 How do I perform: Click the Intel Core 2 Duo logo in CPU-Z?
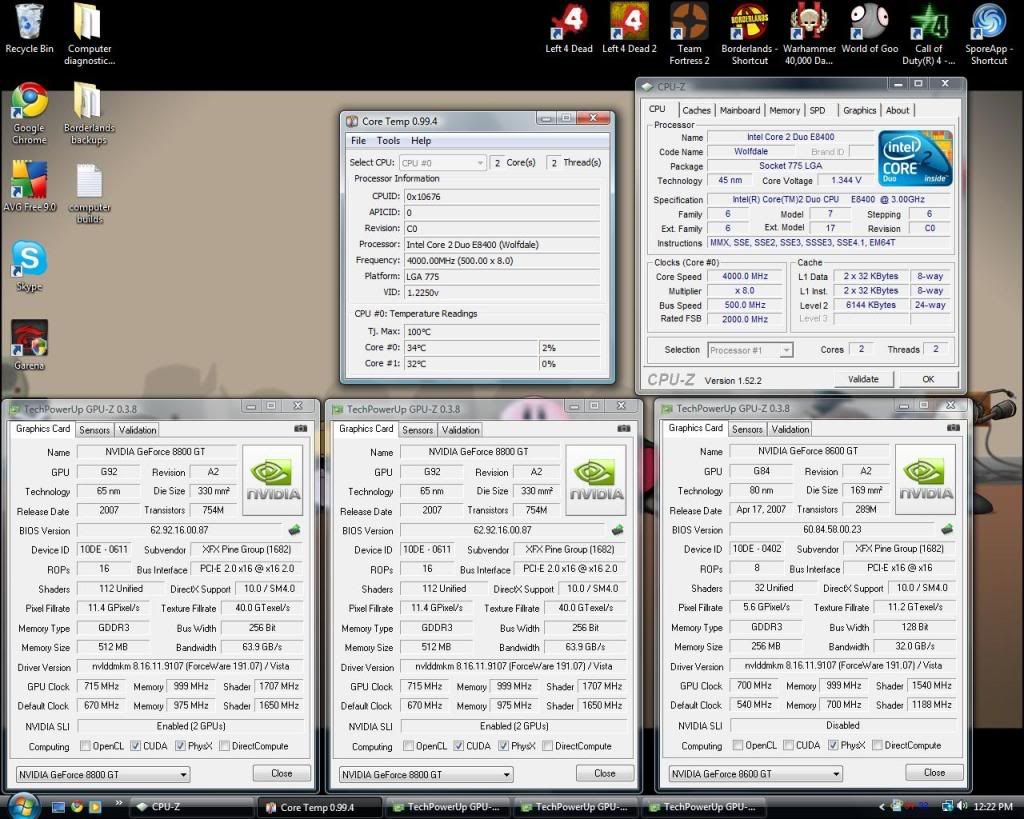915,158
